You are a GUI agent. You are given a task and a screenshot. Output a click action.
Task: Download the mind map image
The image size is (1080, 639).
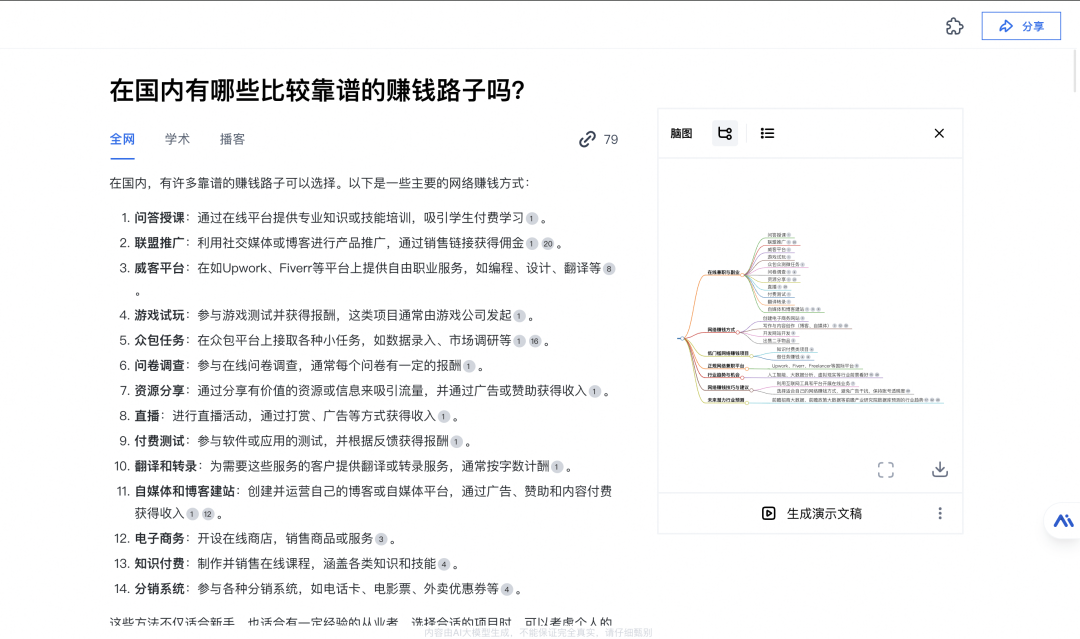pyautogui.click(x=939, y=470)
